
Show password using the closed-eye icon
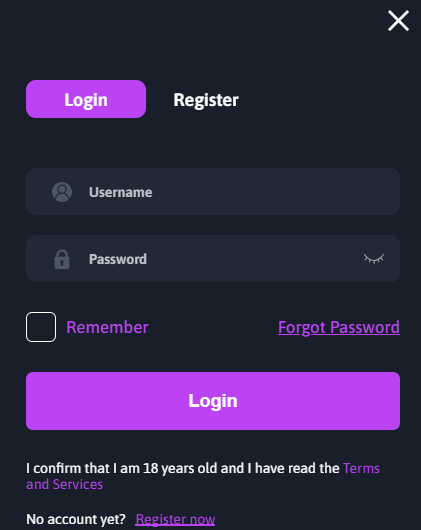(x=374, y=259)
